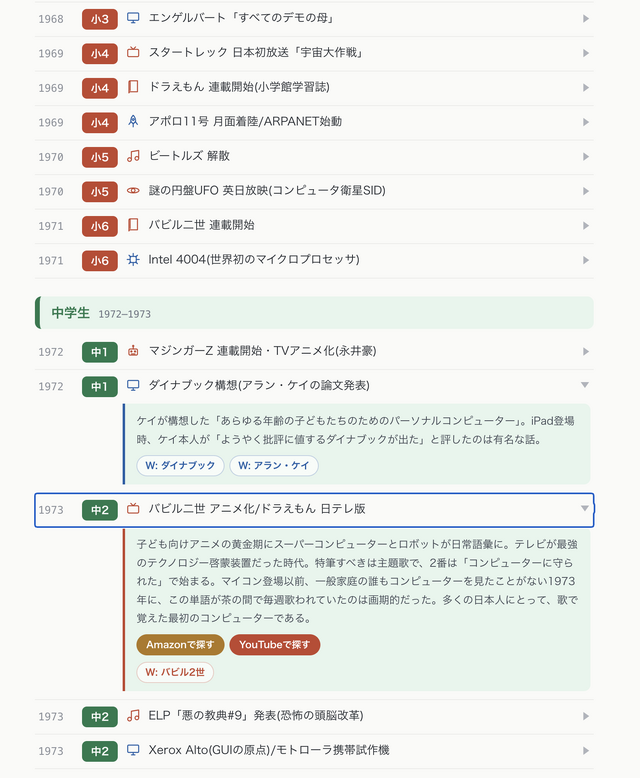This screenshot has width=640, height=778.
Task: Click TV icon beside スタートレック entry
Action: click(133, 53)
